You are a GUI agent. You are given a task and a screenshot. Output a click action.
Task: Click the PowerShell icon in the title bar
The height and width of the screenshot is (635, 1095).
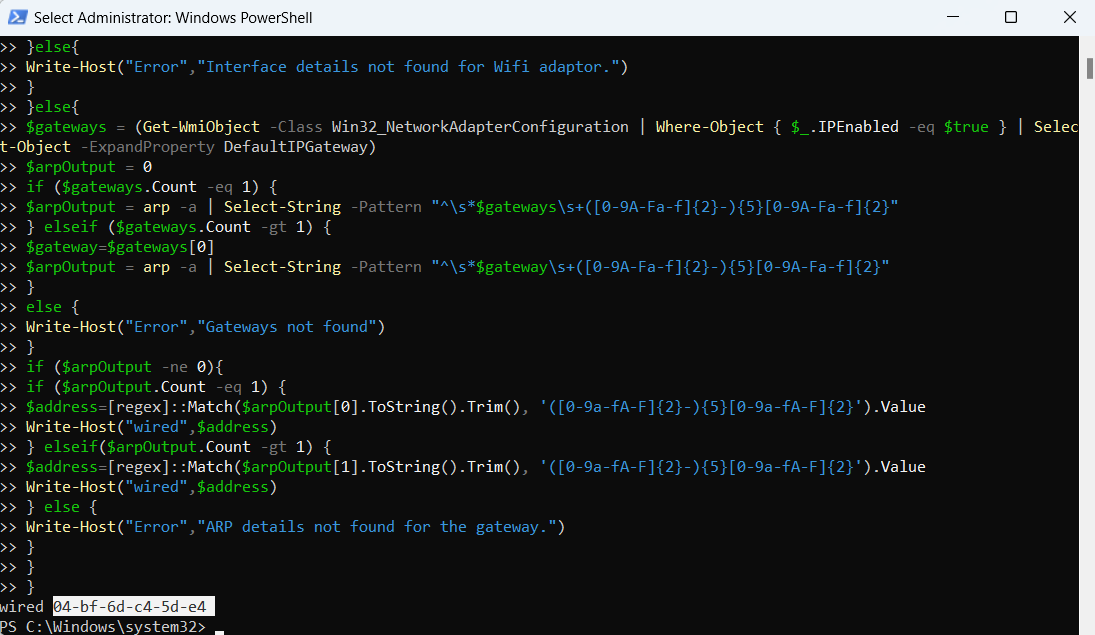click(x=17, y=17)
